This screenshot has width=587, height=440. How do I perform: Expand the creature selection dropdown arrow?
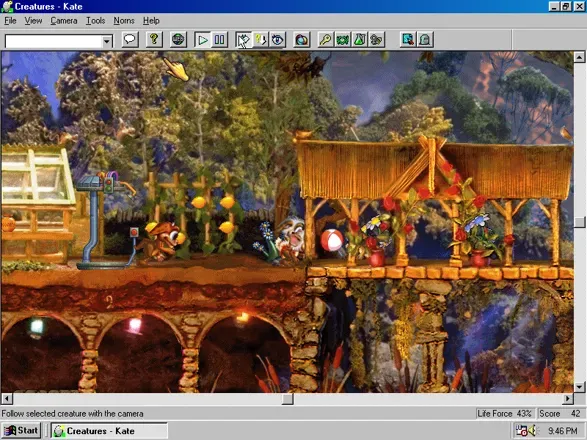(x=107, y=41)
